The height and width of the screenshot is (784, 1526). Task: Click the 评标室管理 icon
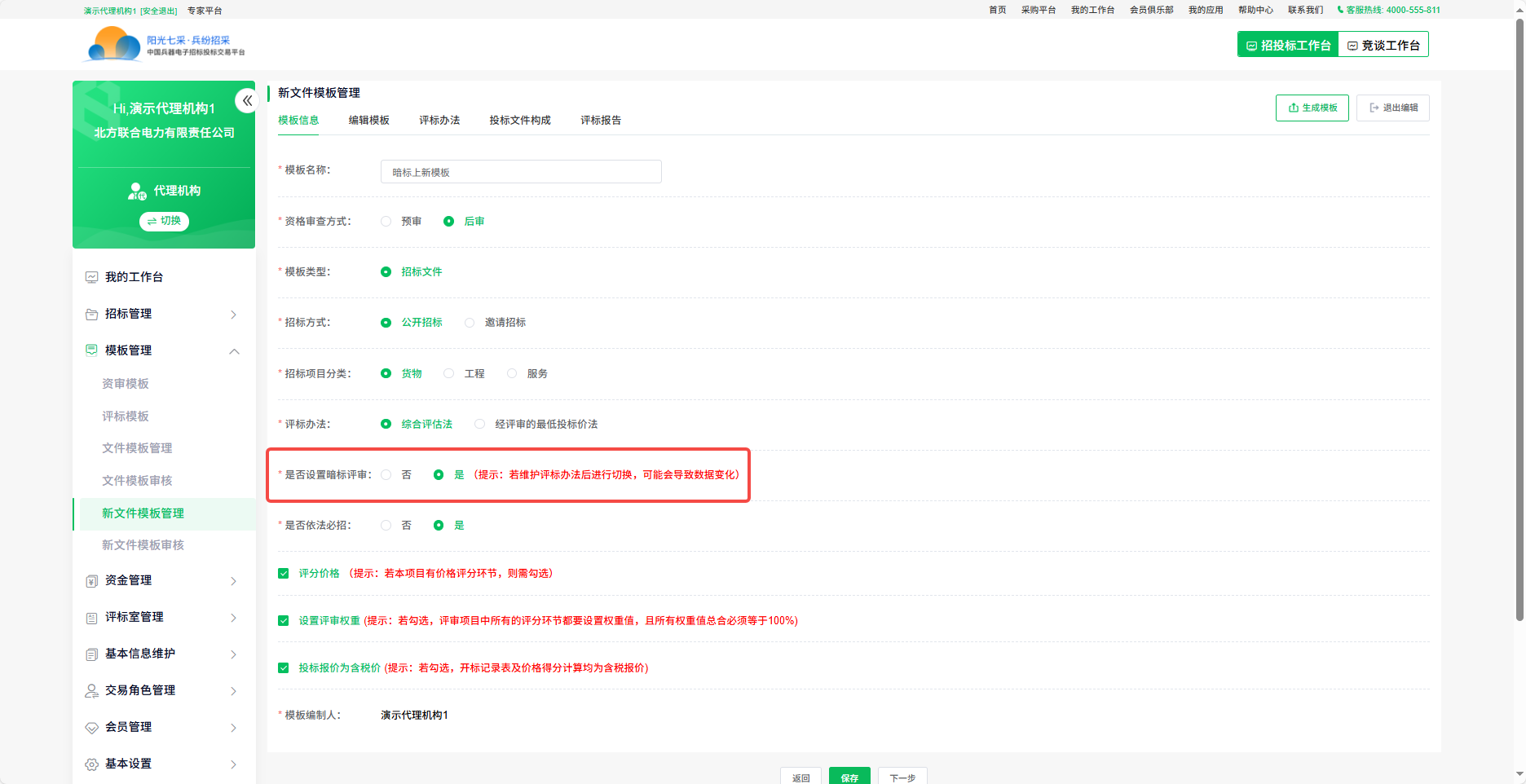pos(91,617)
